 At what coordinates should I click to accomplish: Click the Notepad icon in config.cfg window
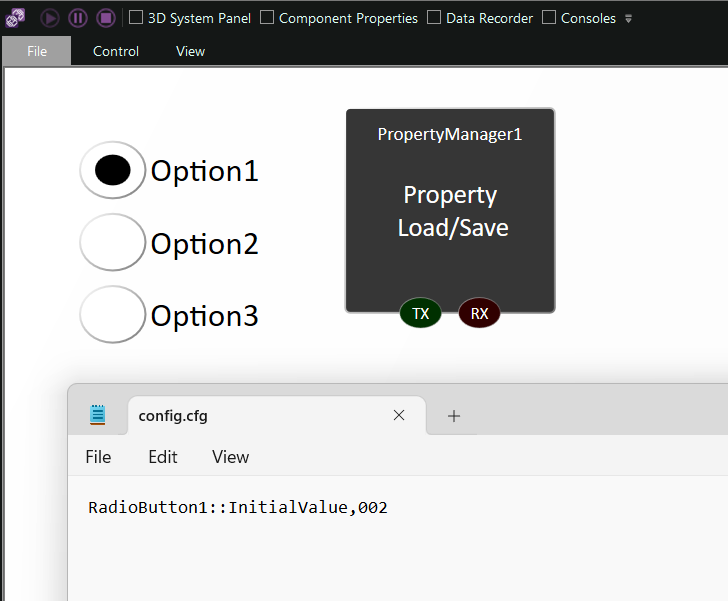pyautogui.click(x=97, y=415)
